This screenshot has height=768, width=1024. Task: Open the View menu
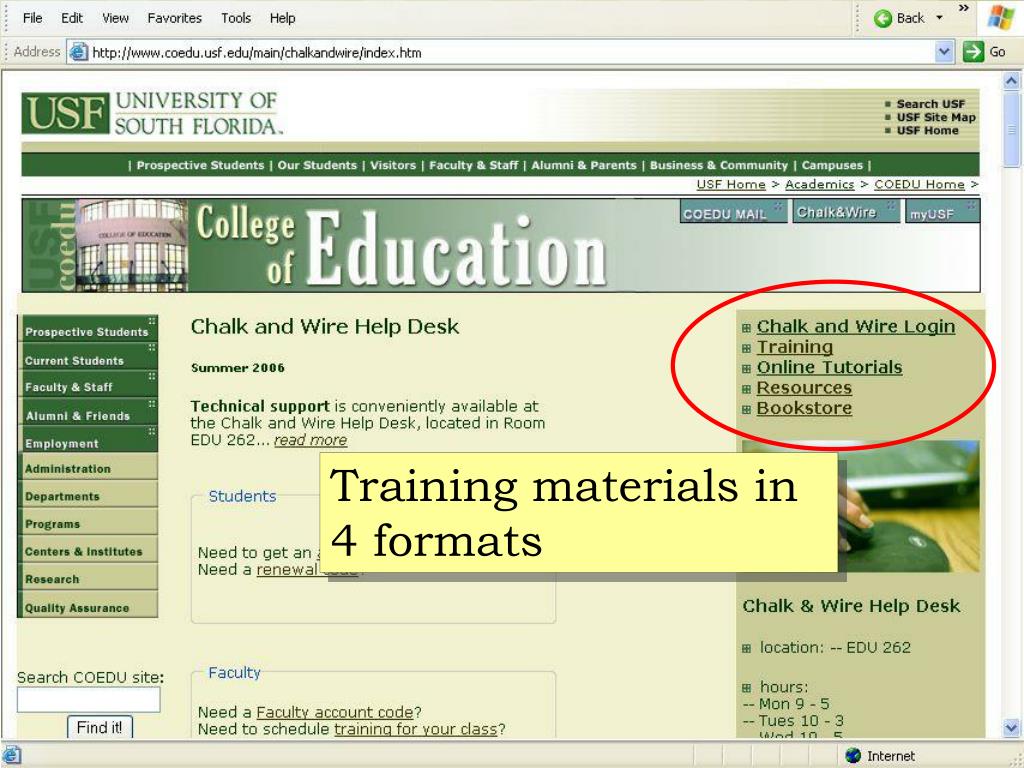pyautogui.click(x=115, y=18)
